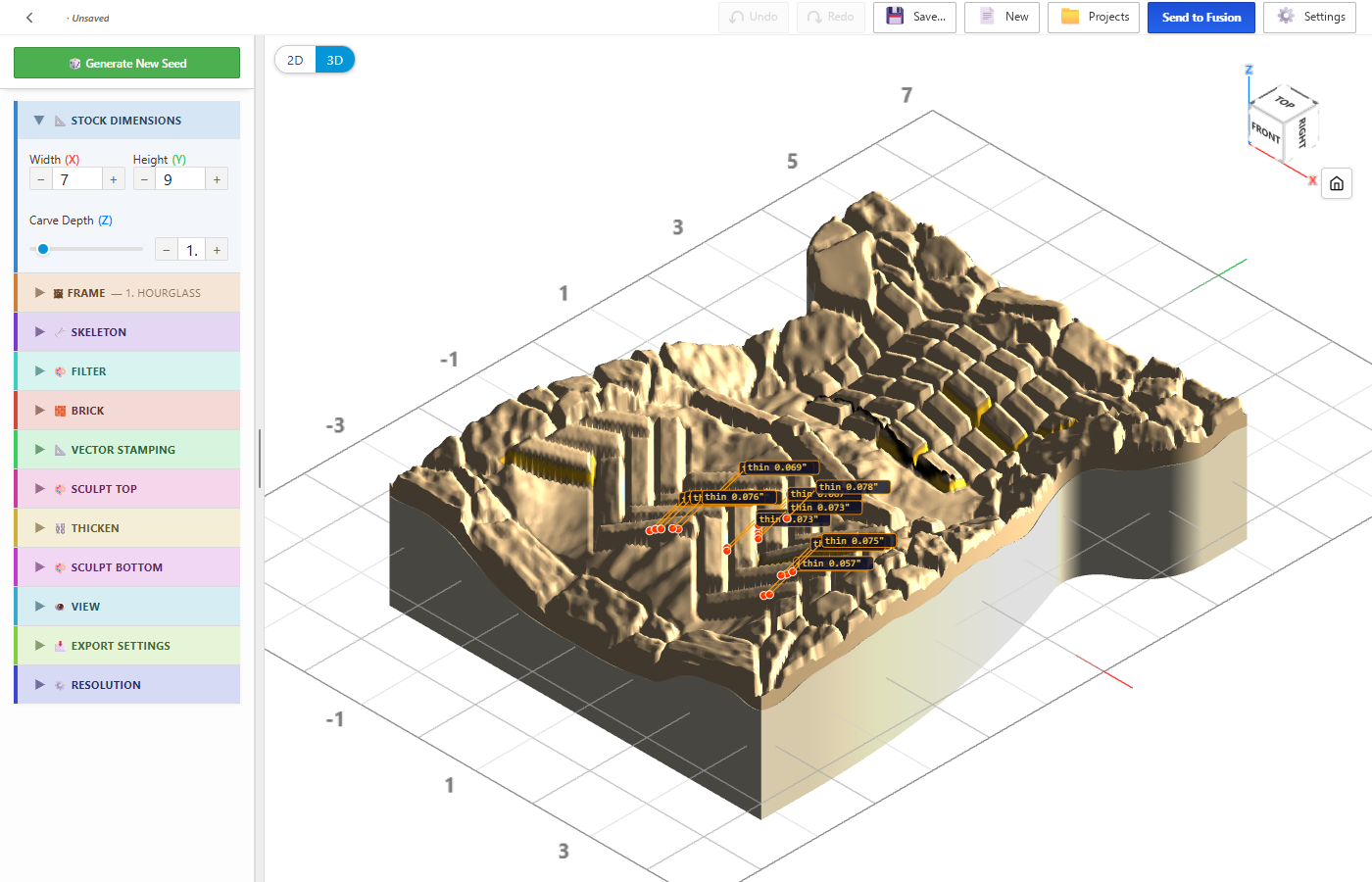Click the Filter section icon
The height and width of the screenshot is (882, 1372).
pos(60,371)
